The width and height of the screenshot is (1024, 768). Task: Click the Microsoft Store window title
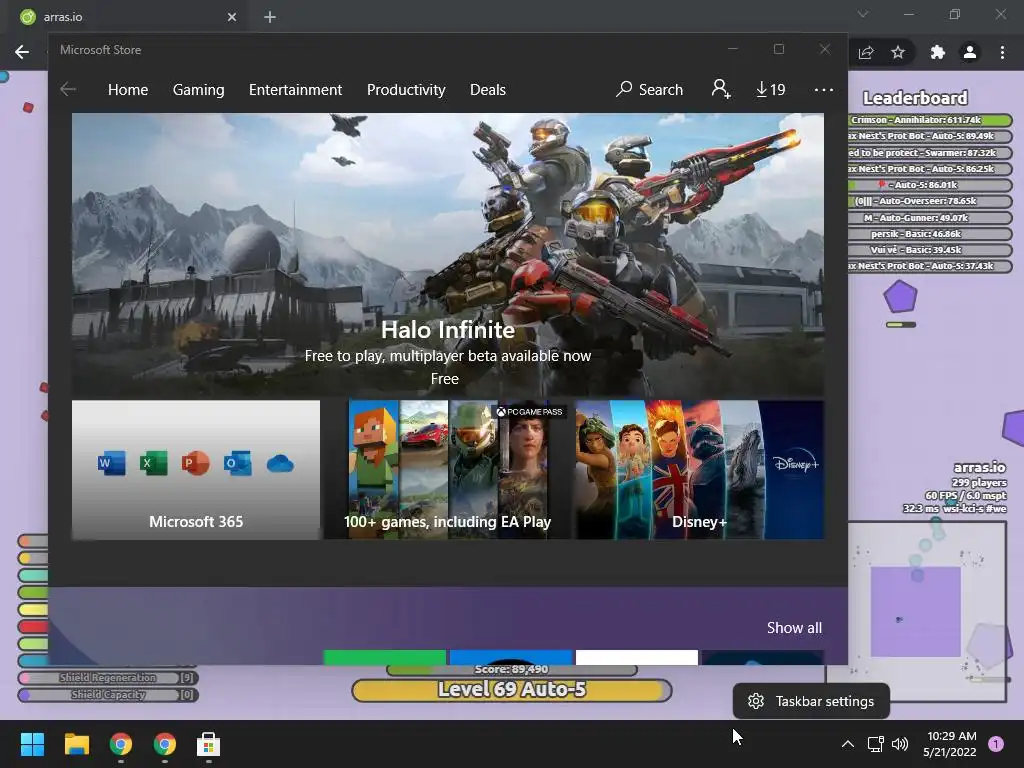point(101,50)
